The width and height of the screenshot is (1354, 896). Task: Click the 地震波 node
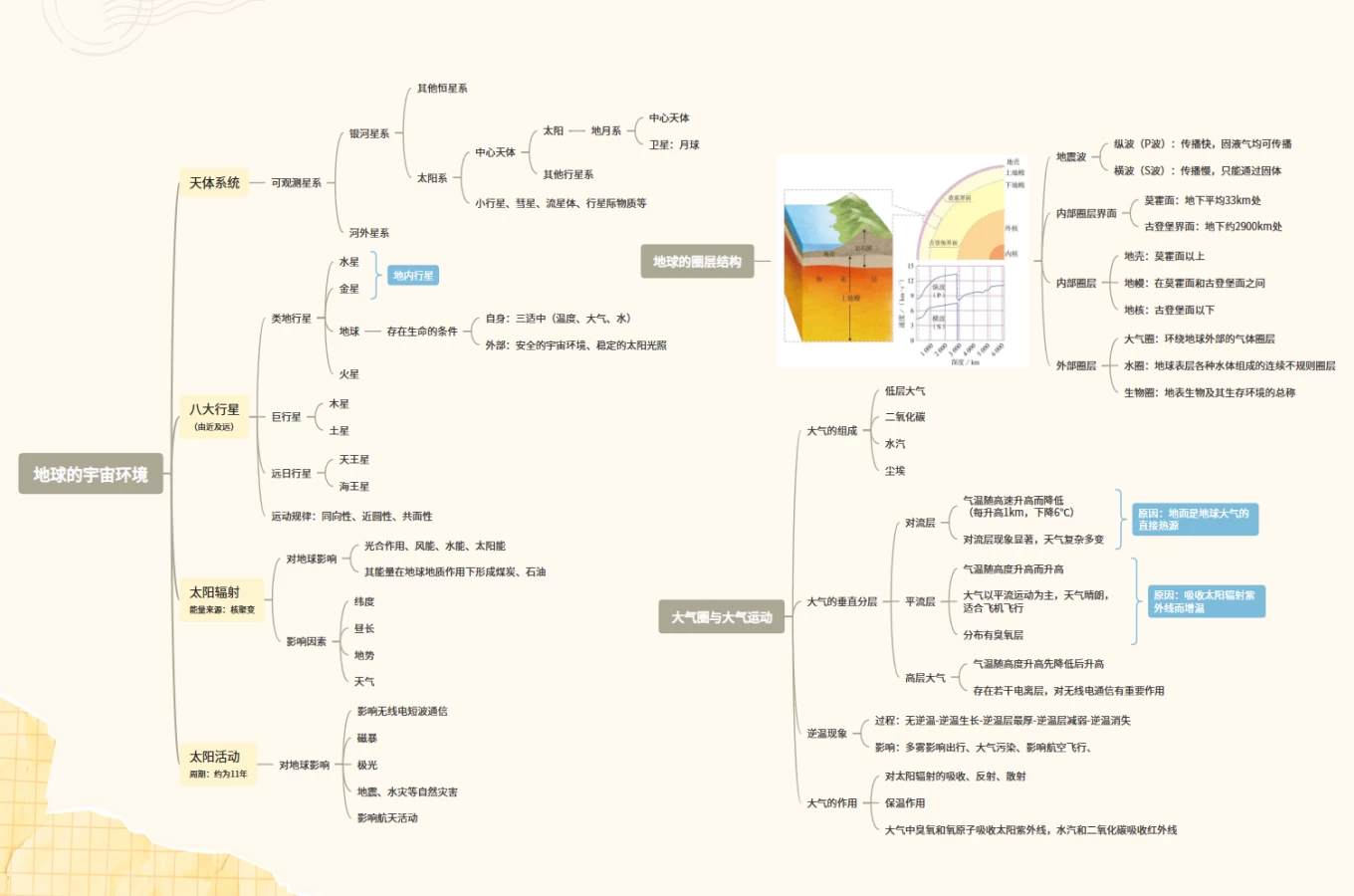click(x=1071, y=157)
